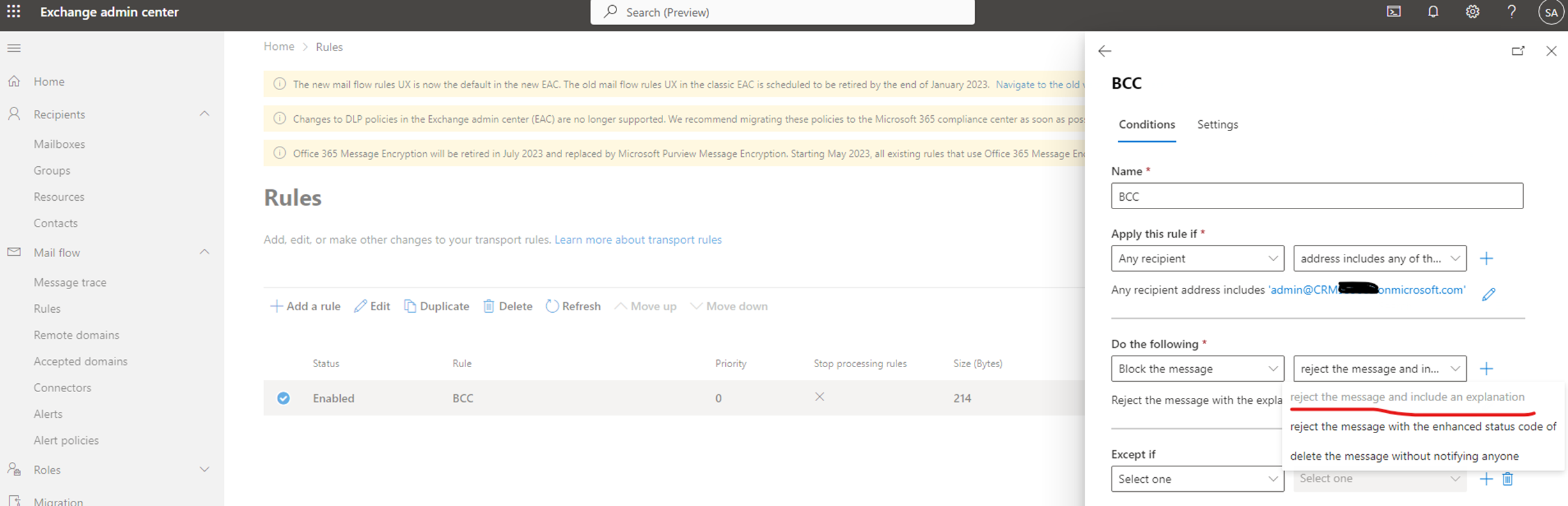Sort by the Priority column header
Viewport: 1568px width, 506px height.
(x=730, y=363)
